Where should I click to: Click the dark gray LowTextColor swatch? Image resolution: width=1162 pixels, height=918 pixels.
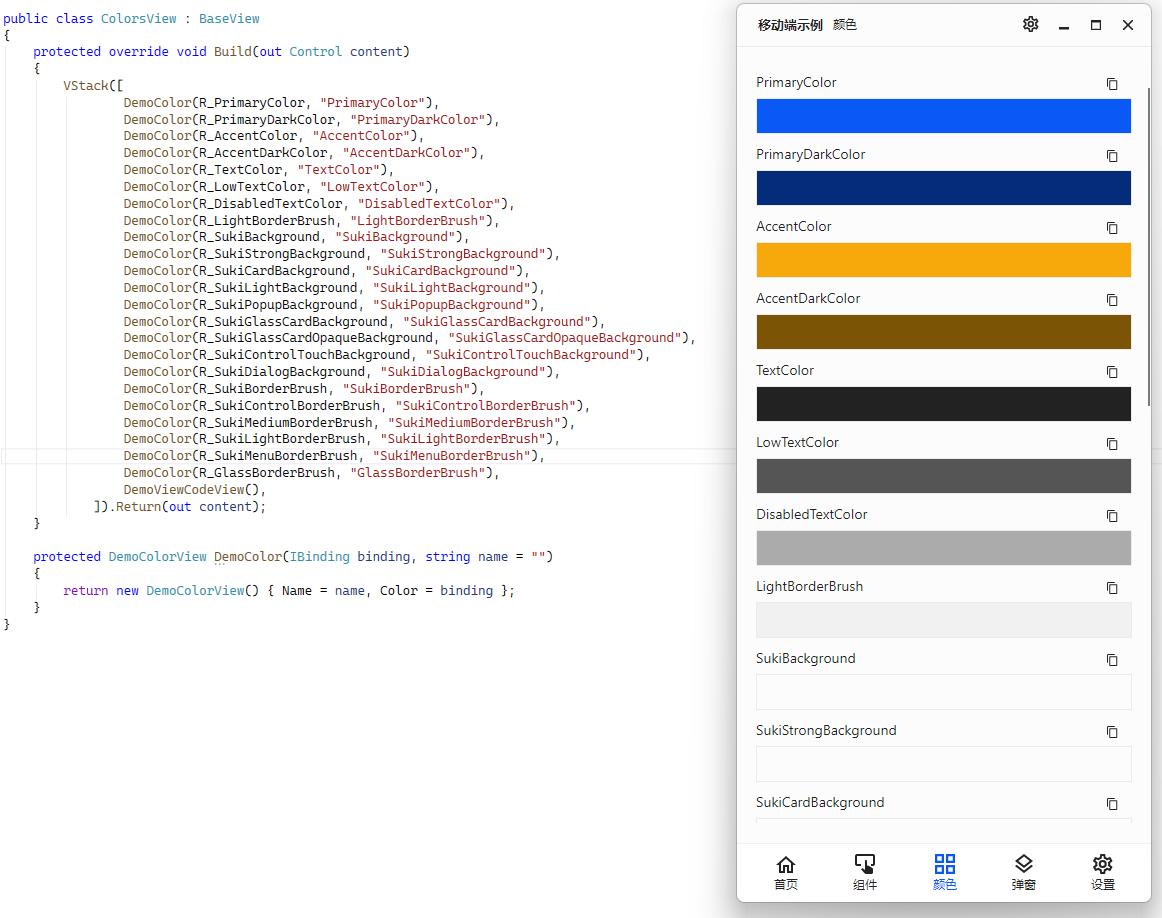click(x=943, y=476)
